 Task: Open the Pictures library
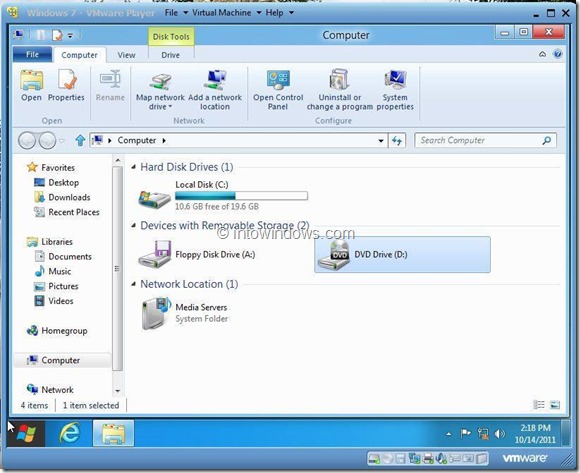click(x=56, y=286)
